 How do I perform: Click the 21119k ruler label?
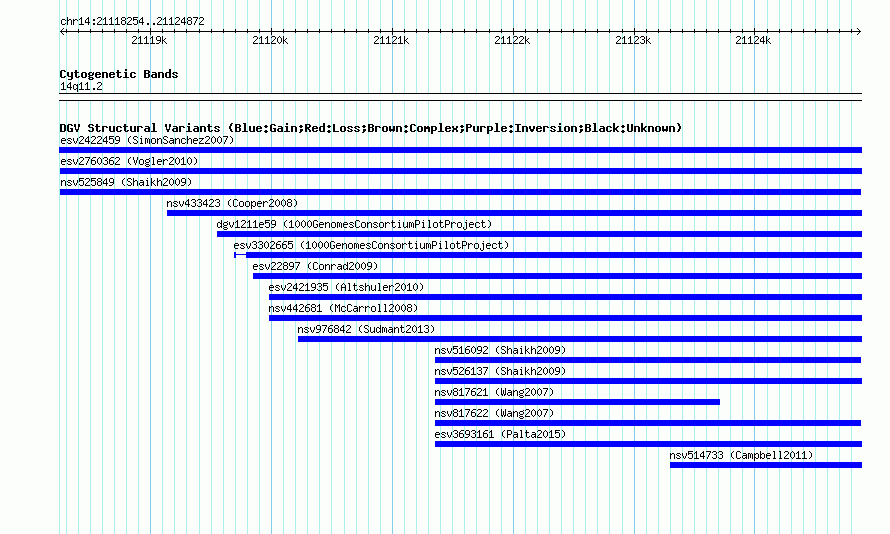[149, 40]
